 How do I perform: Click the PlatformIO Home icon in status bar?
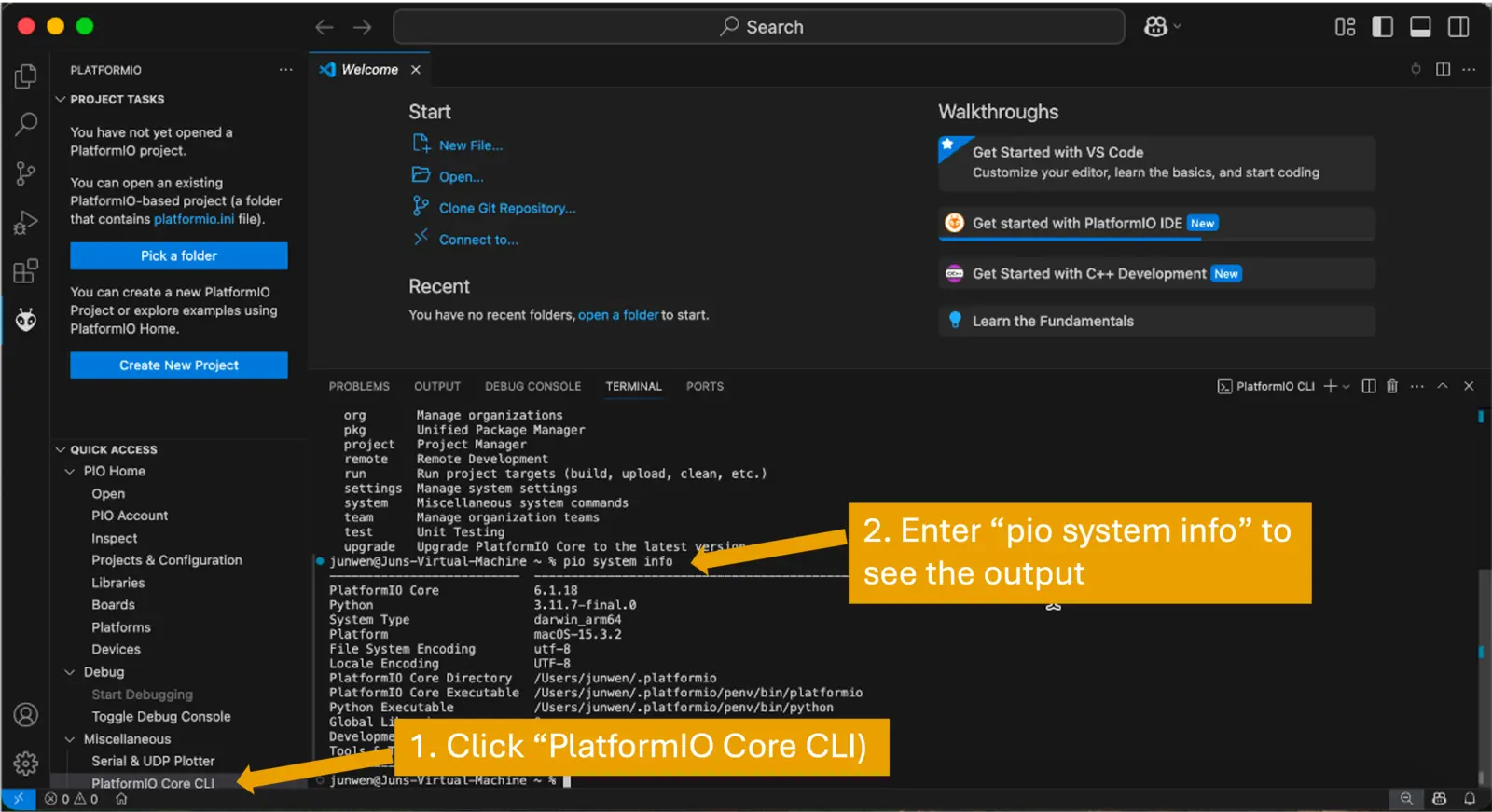click(121, 799)
